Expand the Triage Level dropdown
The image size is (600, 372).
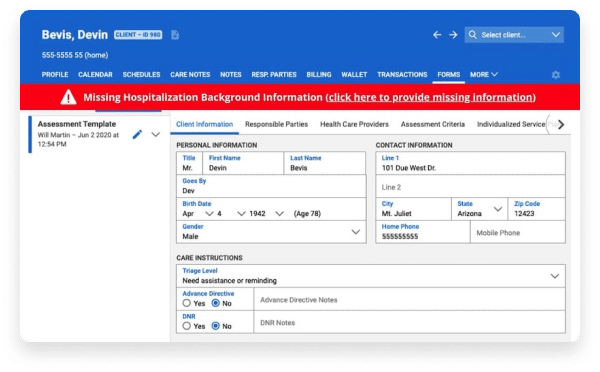(x=554, y=276)
